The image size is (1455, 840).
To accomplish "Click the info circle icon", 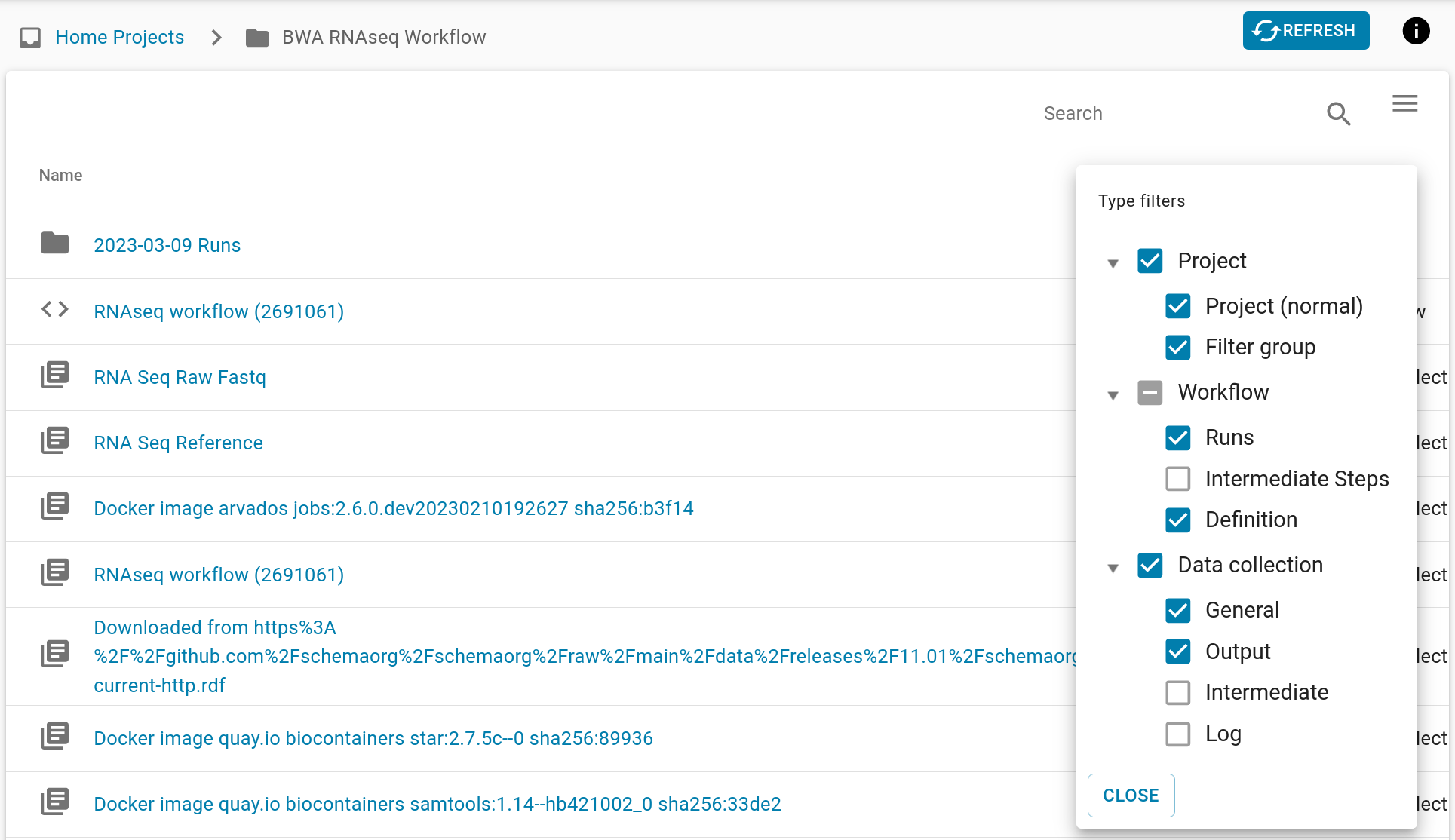I will click(x=1416, y=31).
